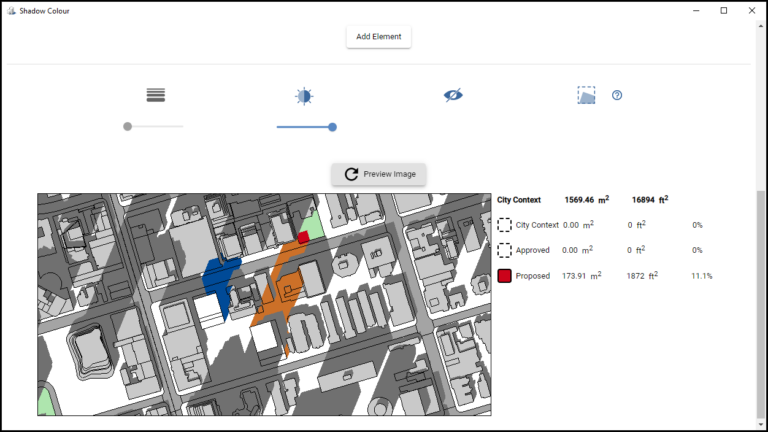Click the dashed Approved swatch box
This screenshot has width=768, height=432.
tap(504, 250)
